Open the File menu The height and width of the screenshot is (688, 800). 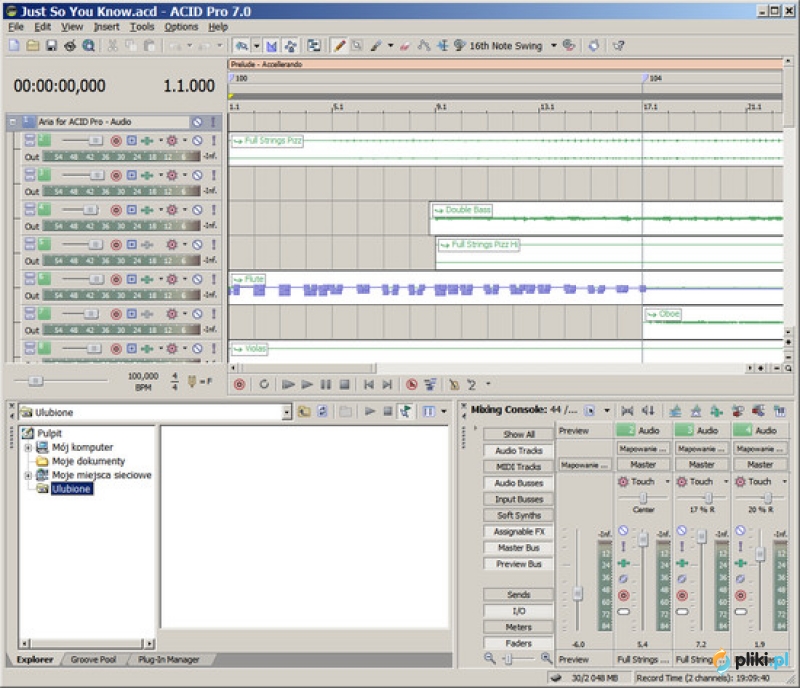coord(16,27)
